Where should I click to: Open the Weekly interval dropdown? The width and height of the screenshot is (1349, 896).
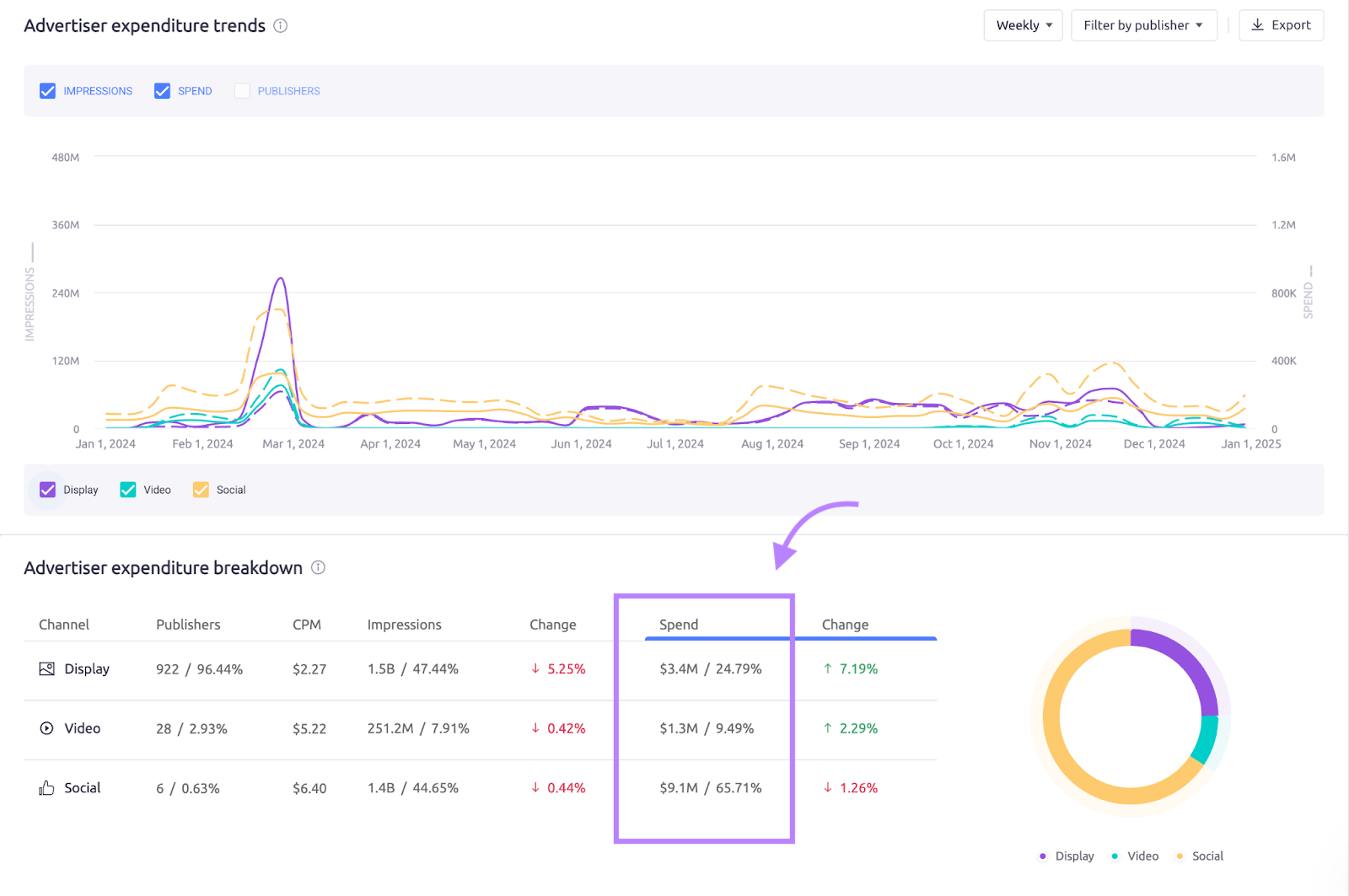tap(1023, 25)
